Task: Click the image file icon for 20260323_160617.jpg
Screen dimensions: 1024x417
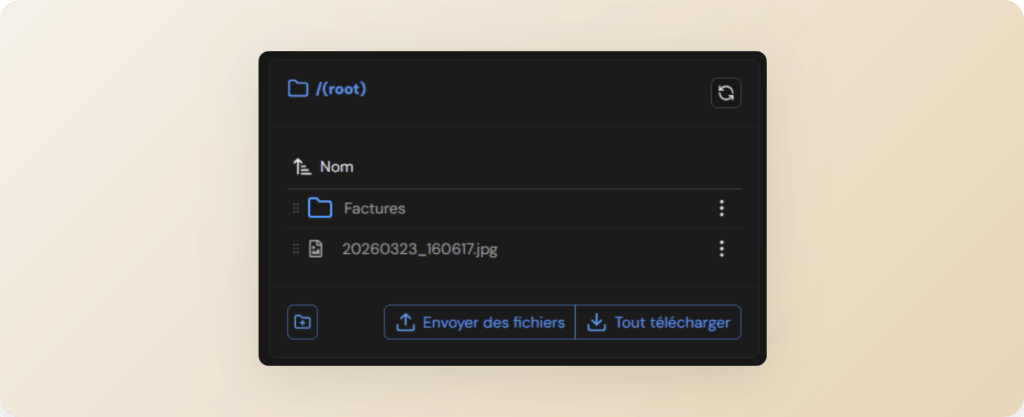Action: 316,249
